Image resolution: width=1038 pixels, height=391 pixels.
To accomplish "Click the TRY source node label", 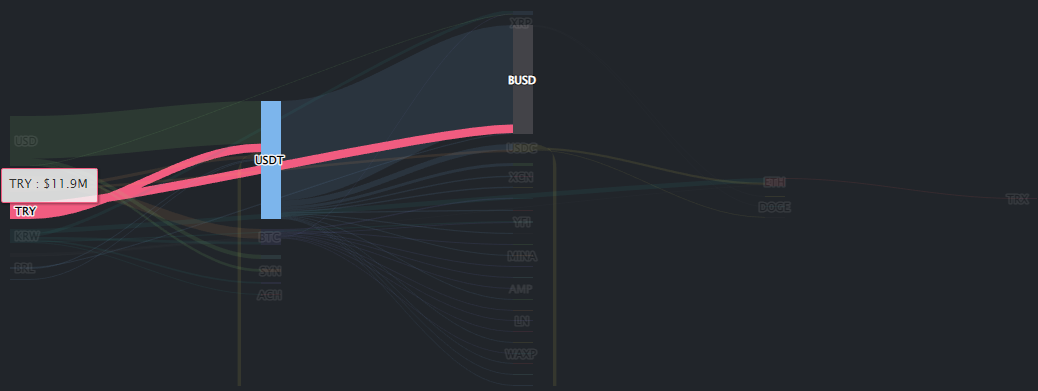I will 25,212.
